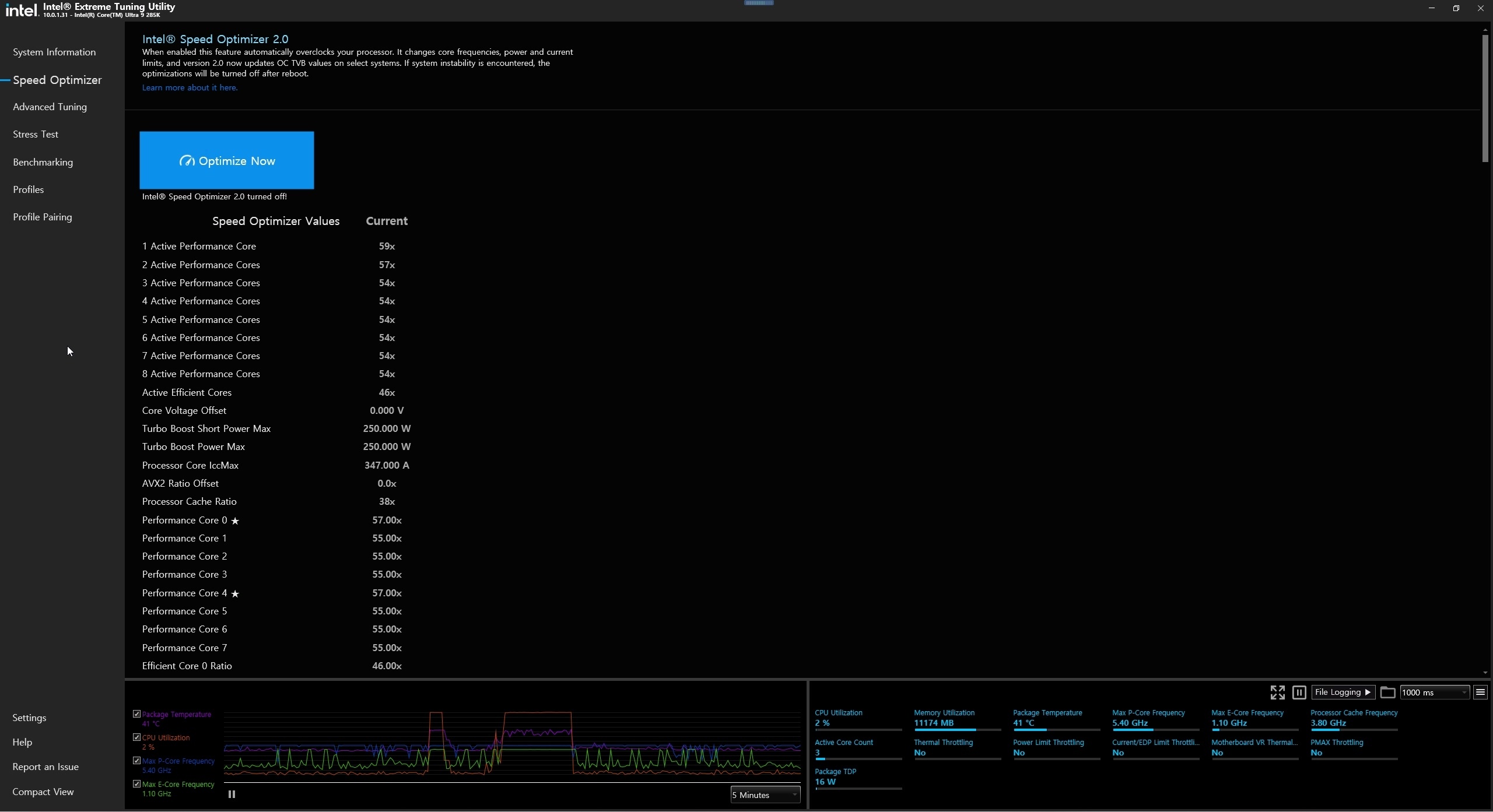
Task: Start File Logging
Action: point(1343,692)
